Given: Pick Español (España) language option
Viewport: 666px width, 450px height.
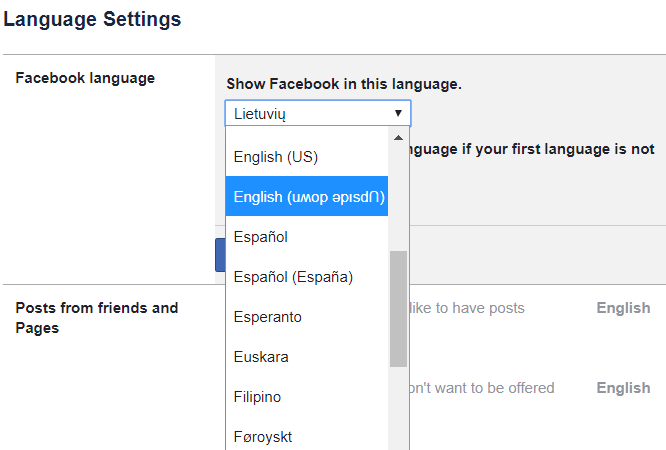Looking at the screenshot, I should coord(307,277).
